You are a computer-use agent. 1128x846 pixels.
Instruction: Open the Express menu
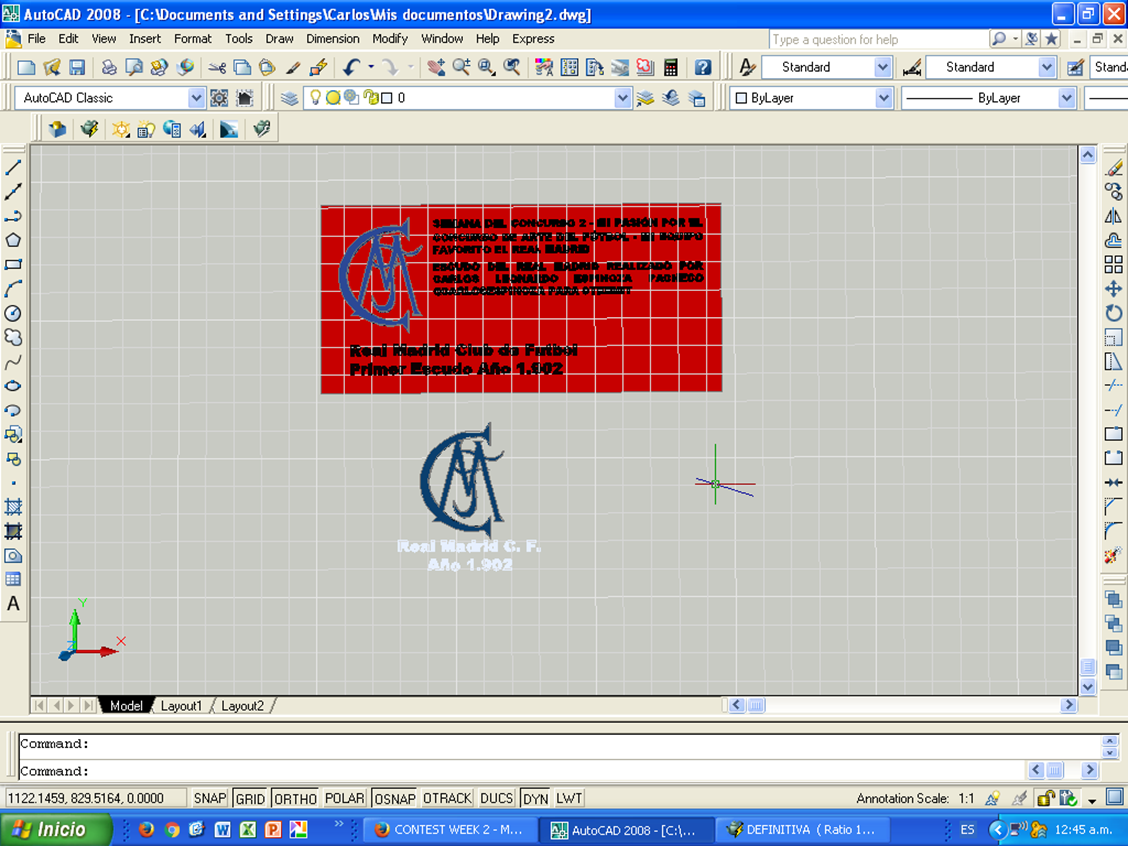point(533,39)
